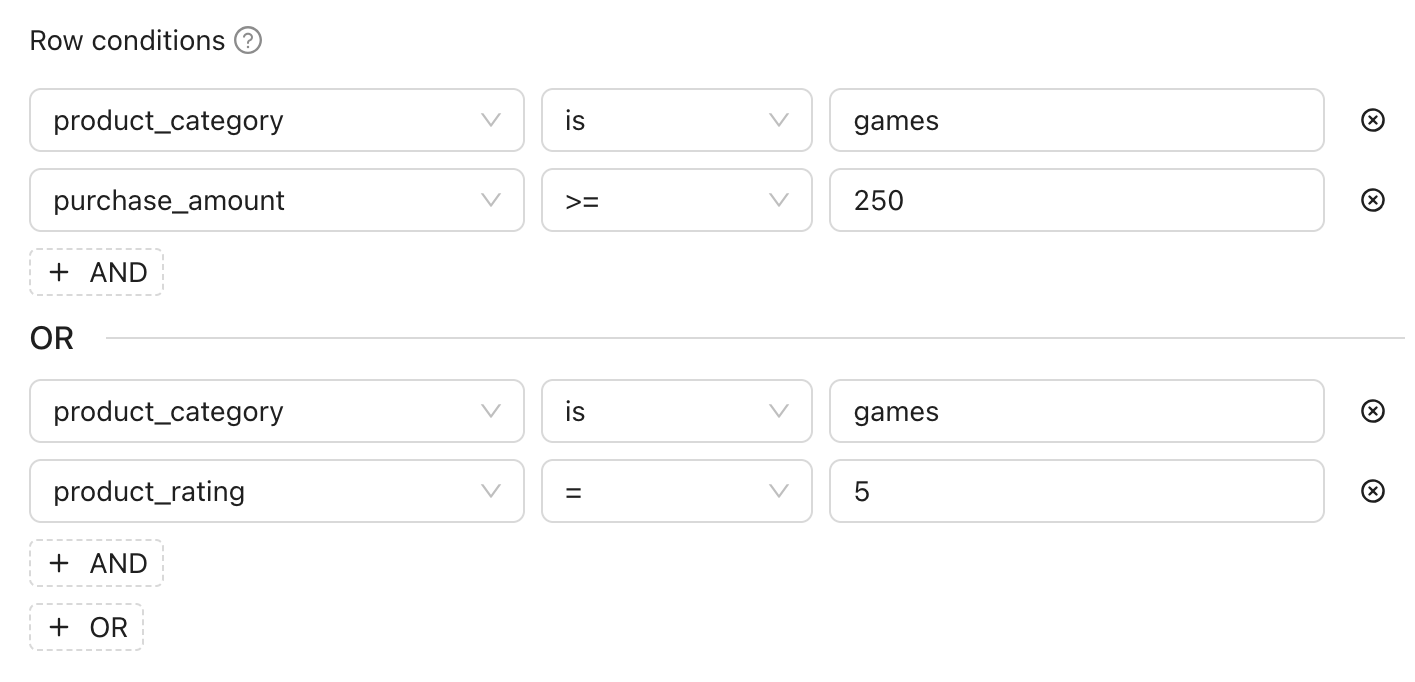This screenshot has height=682, width=1415.
Task: Delete the second product_category games condition
Action: (1372, 411)
